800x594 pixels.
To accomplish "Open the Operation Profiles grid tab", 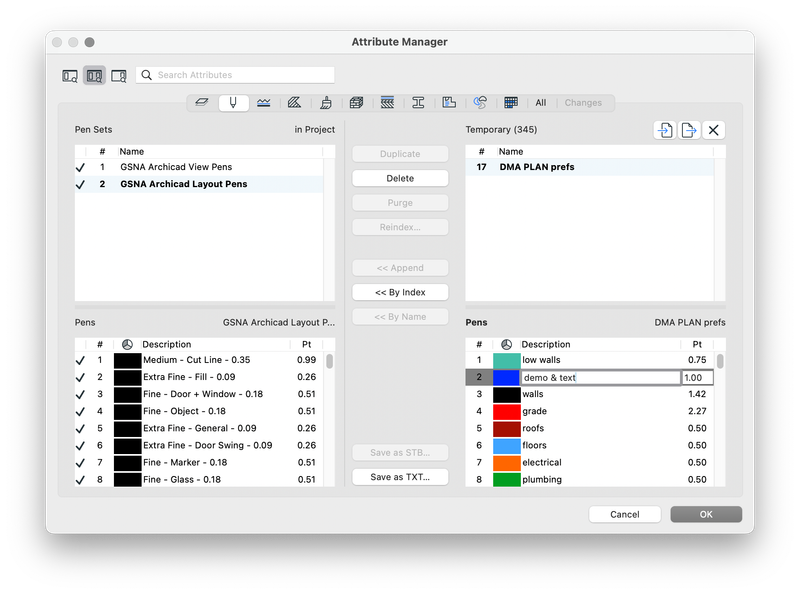I will tap(511, 103).
